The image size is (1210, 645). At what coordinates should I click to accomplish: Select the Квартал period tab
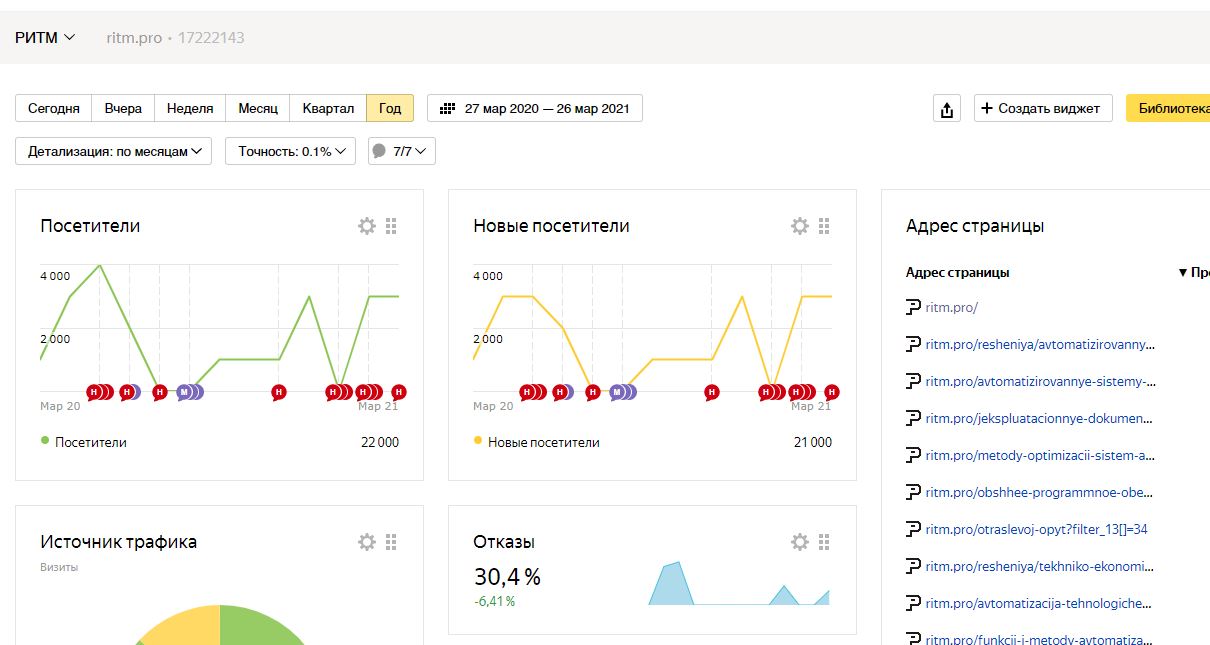[328, 108]
